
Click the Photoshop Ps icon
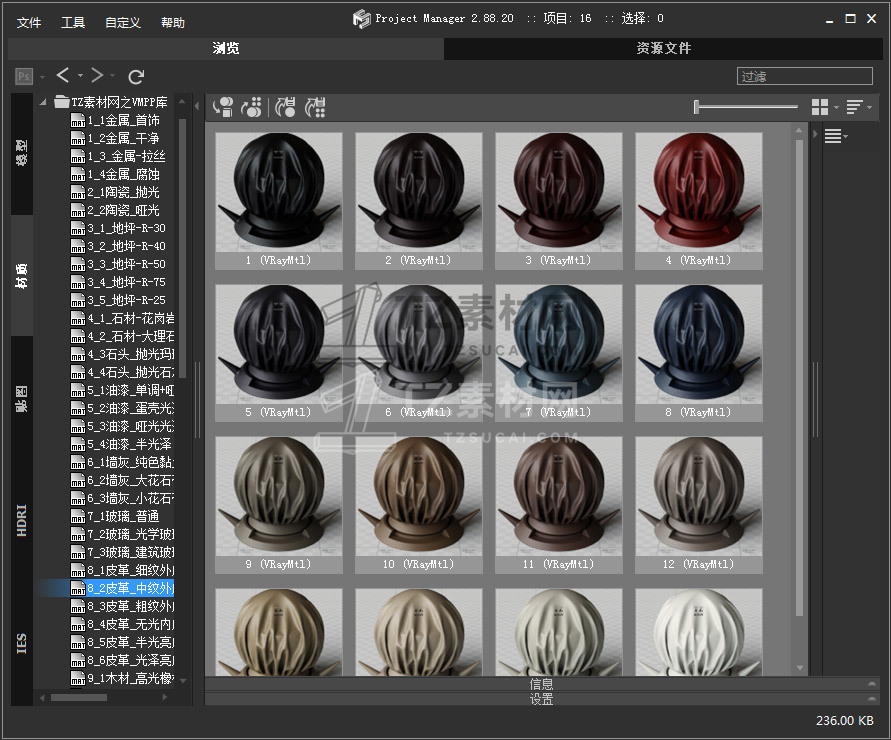(24, 76)
